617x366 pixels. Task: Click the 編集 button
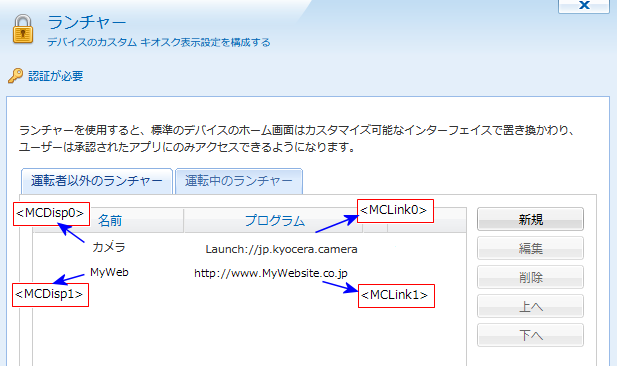pos(530,248)
